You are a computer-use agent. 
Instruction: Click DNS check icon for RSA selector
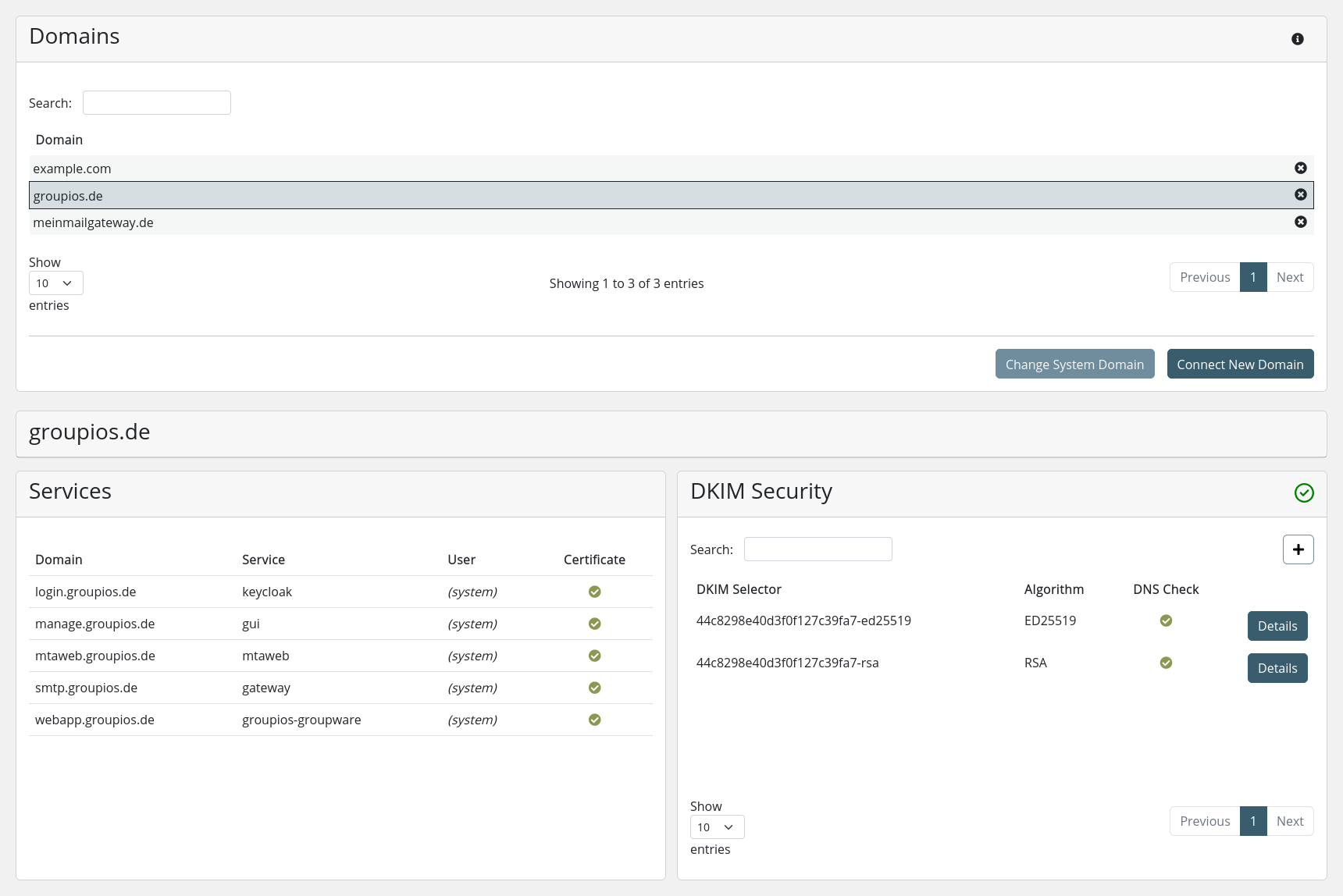coord(1166,663)
